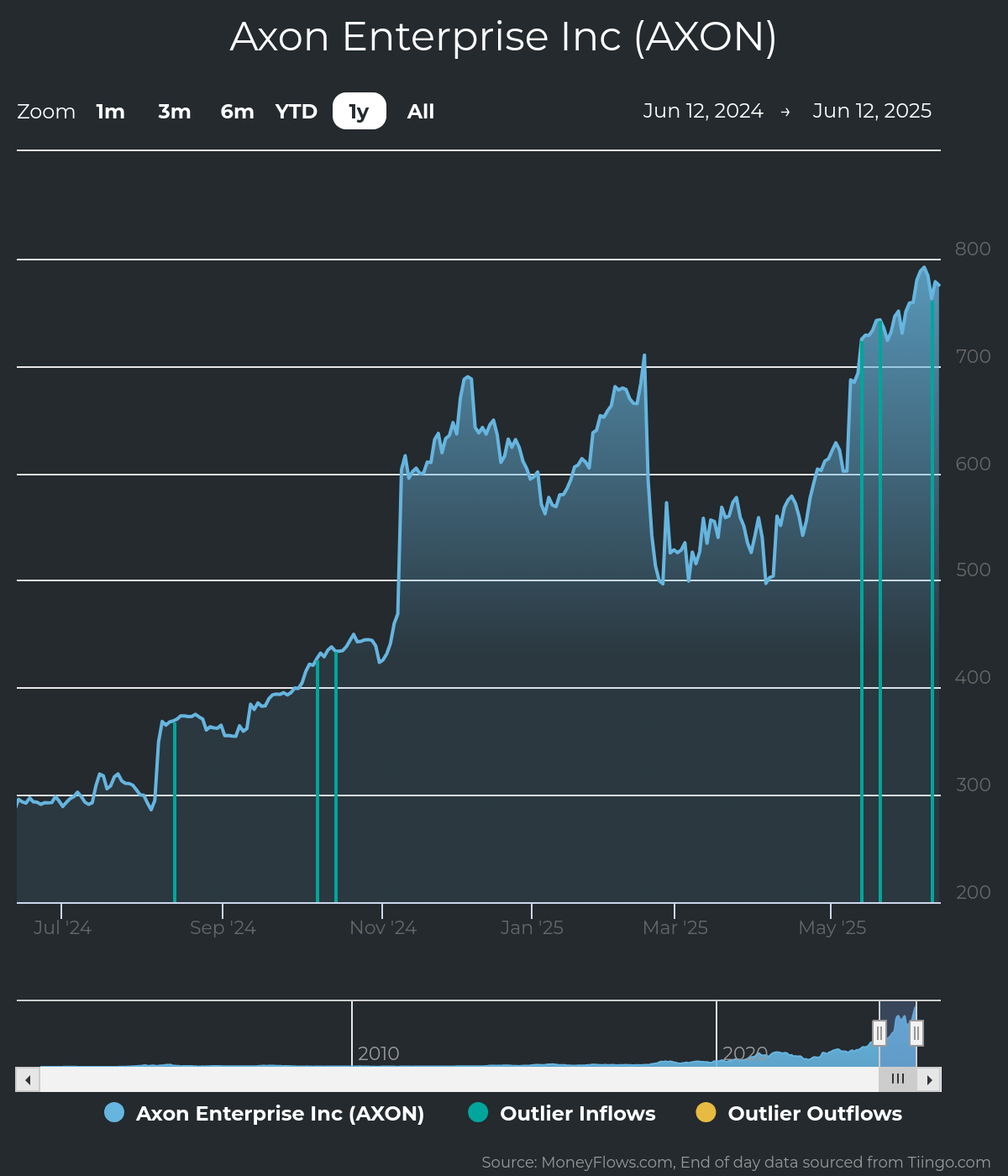Edit the Jun 12, 2025 end date
1008x1176 pixels.
pyautogui.click(x=872, y=111)
